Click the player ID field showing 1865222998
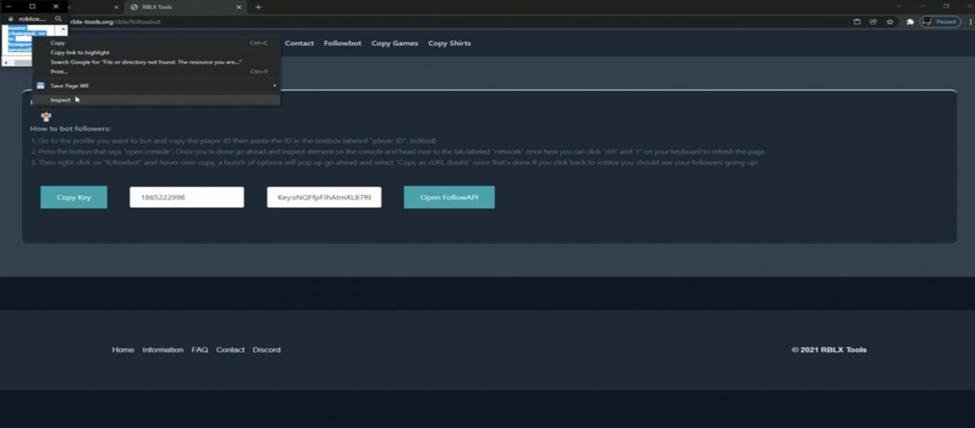This screenshot has width=975, height=428. pos(187,198)
